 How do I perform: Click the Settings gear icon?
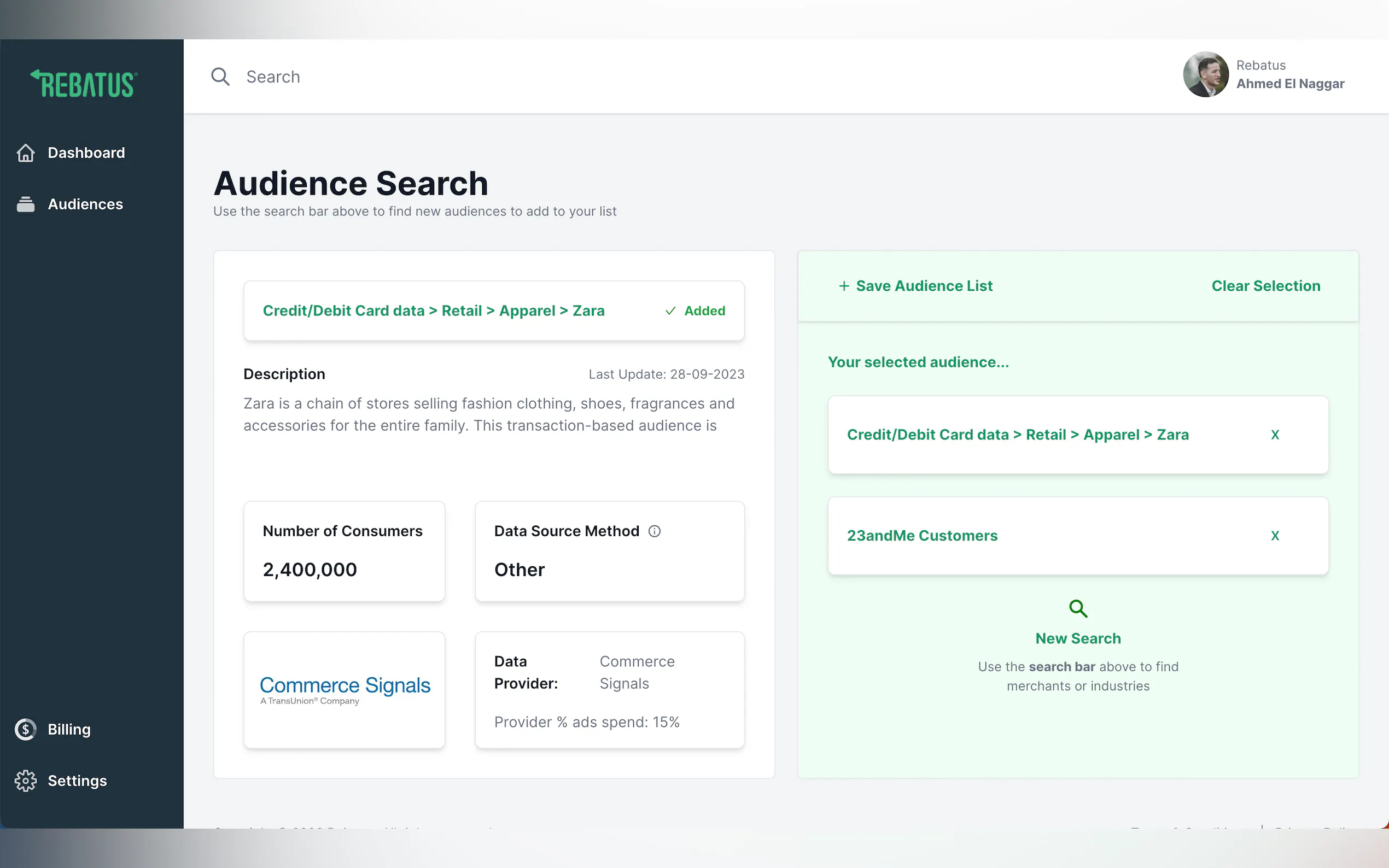[x=26, y=781]
